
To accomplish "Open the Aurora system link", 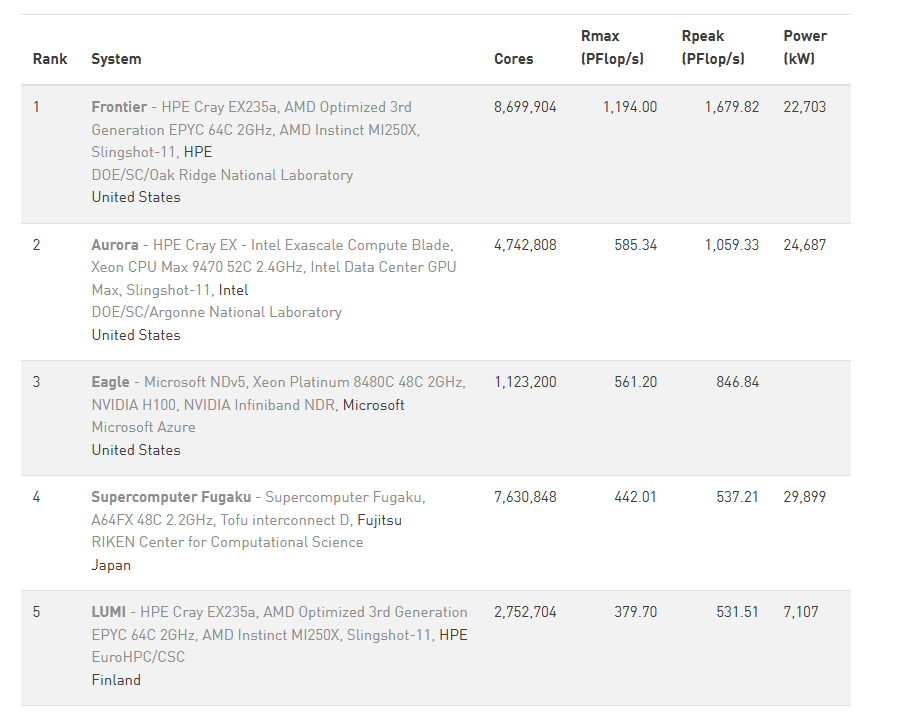I will (115, 245).
